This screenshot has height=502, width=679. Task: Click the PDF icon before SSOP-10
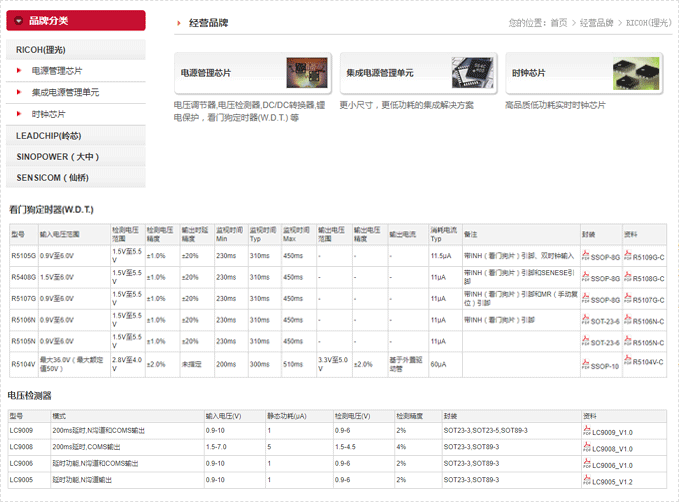point(586,364)
